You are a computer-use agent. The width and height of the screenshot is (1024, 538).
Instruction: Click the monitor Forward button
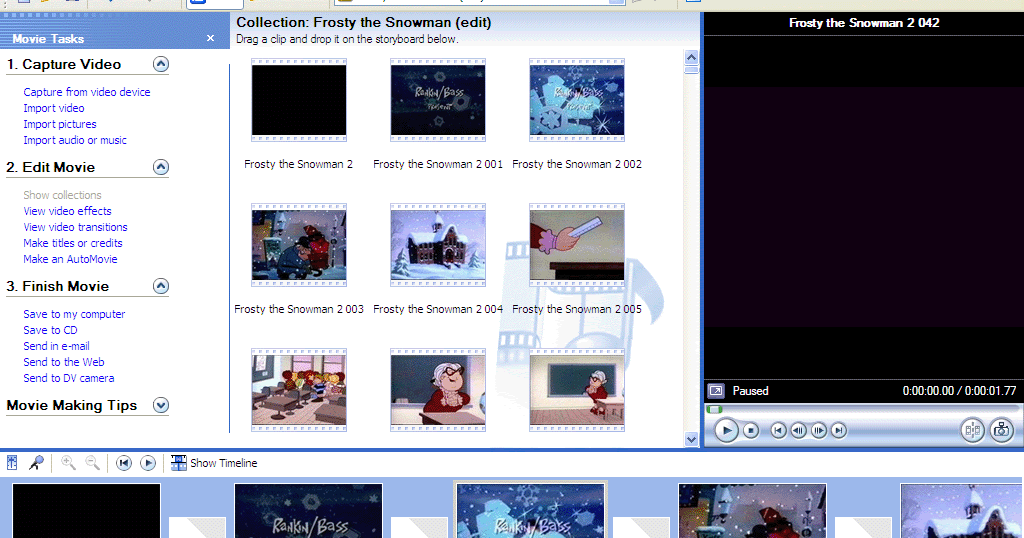point(839,430)
